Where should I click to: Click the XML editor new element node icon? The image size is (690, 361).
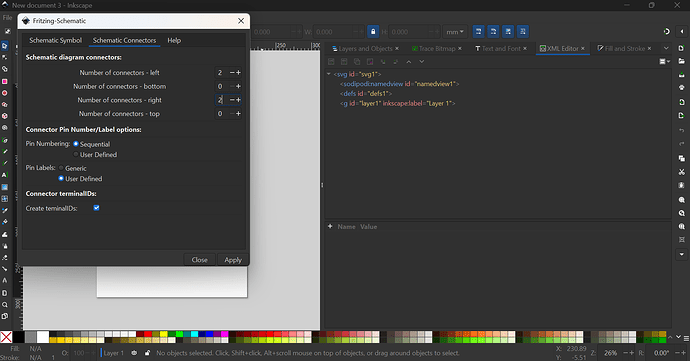[331, 62]
